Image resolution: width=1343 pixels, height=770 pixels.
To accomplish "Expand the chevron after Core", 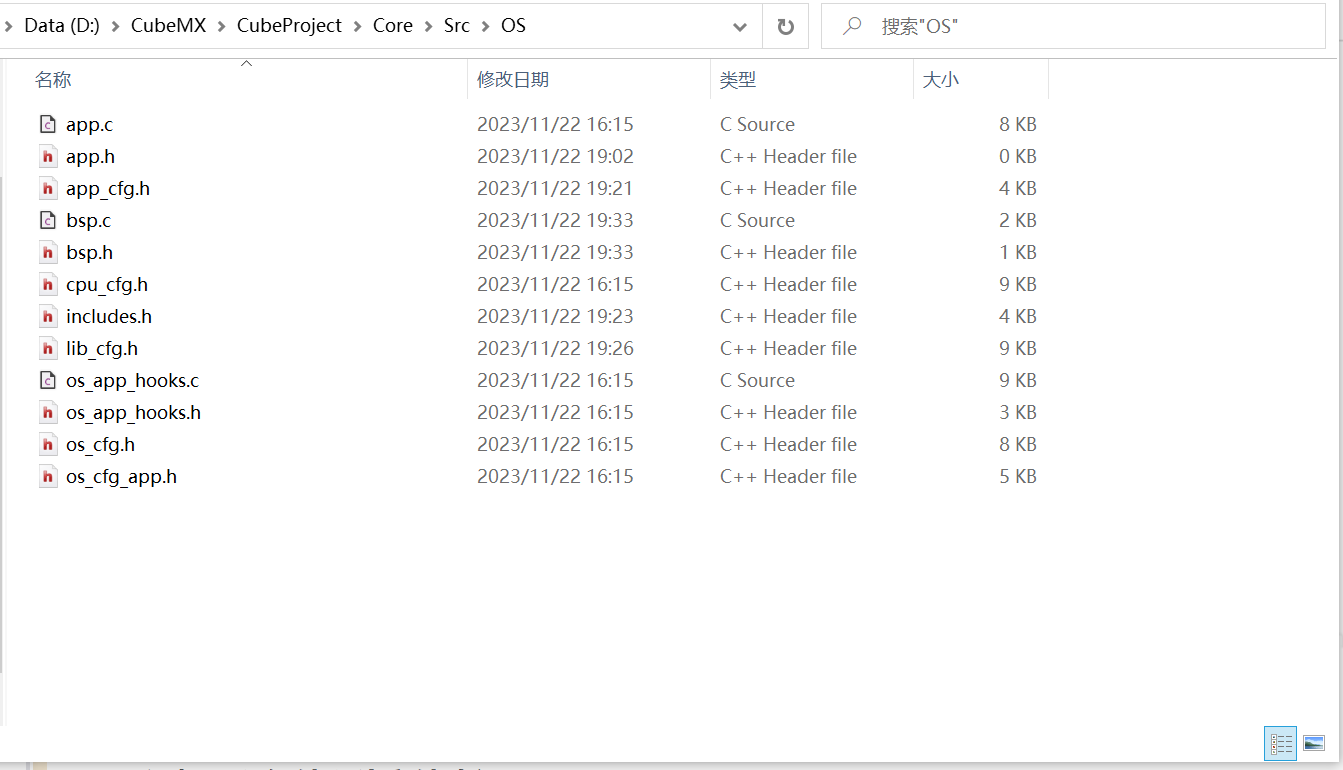I will pyautogui.click(x=428, y=26).
